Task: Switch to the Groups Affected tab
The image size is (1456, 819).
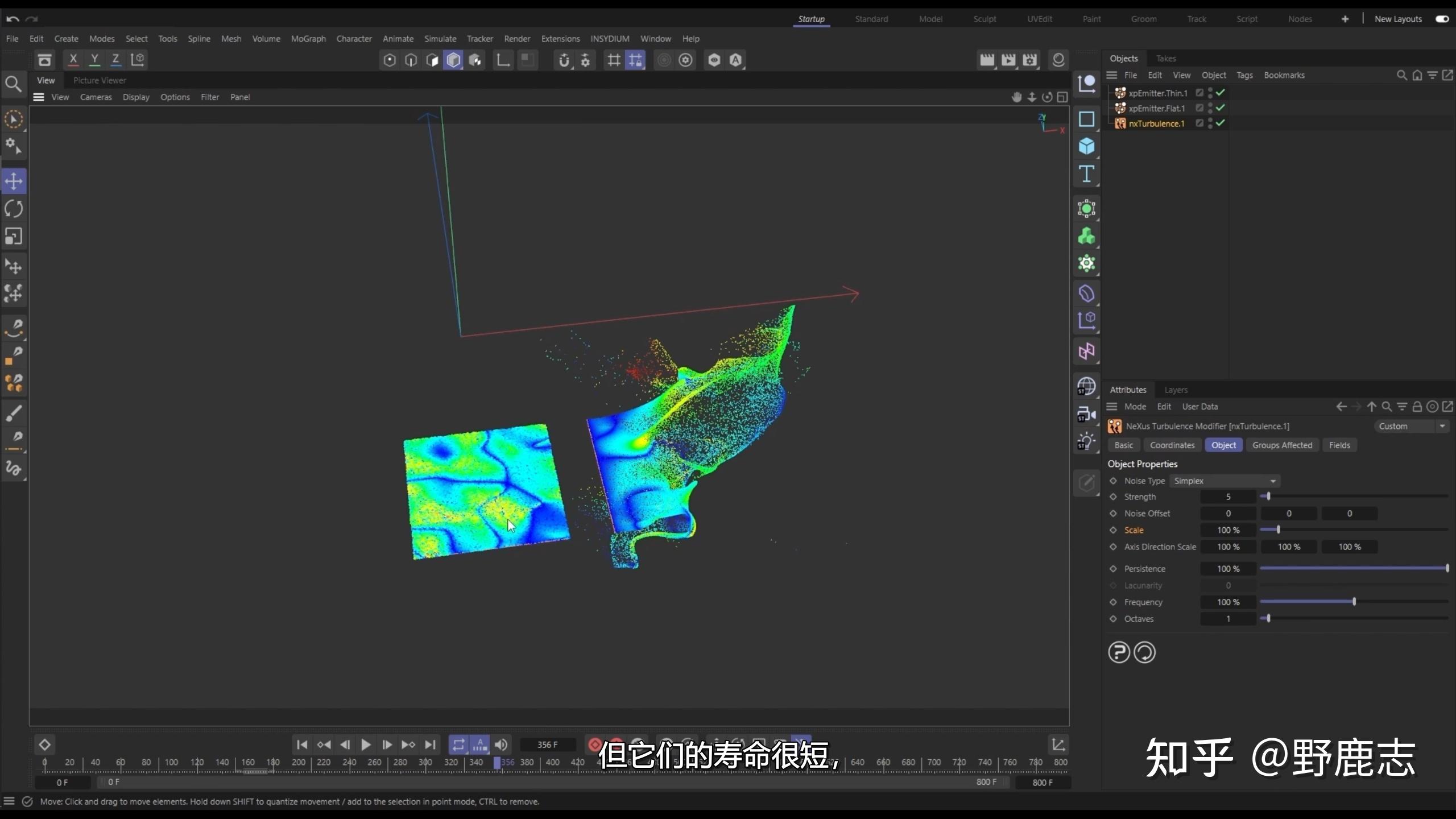Action: coord(1282,445)
